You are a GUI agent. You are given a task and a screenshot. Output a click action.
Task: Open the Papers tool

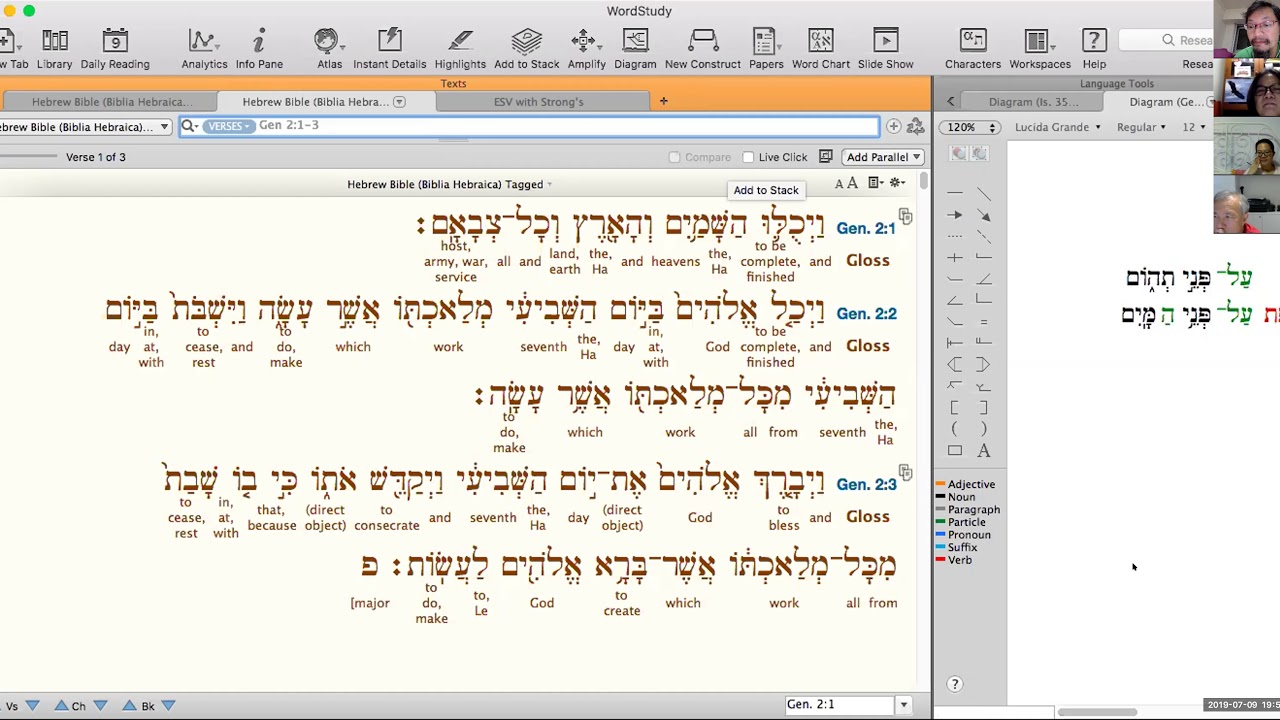[x=766, y=48]
